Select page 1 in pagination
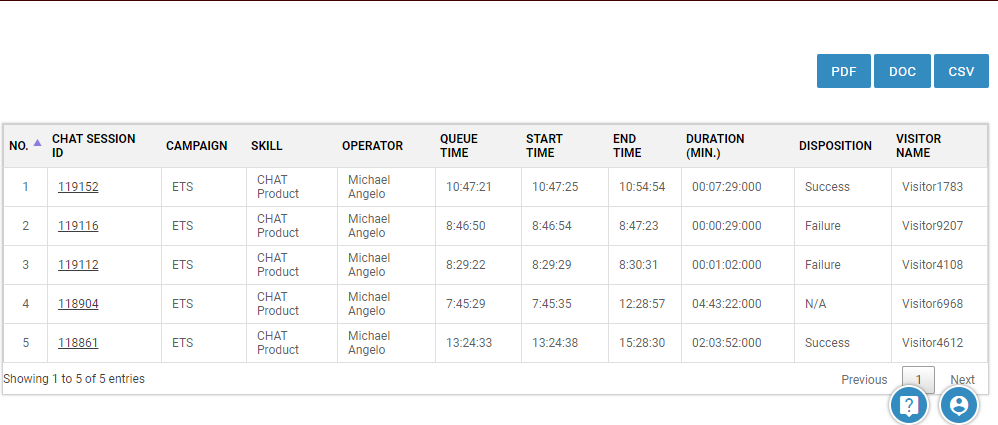 918,380
